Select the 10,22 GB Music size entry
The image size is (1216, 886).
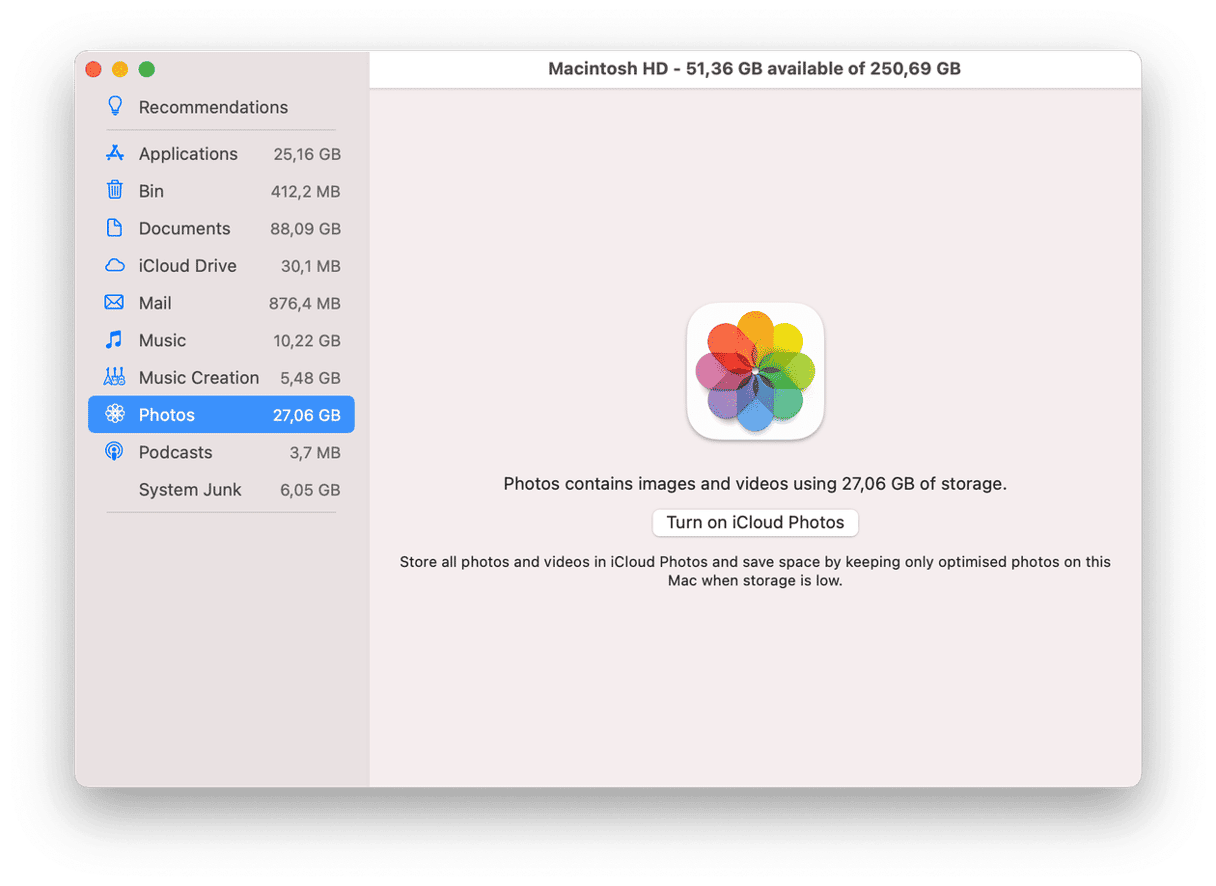306,341
